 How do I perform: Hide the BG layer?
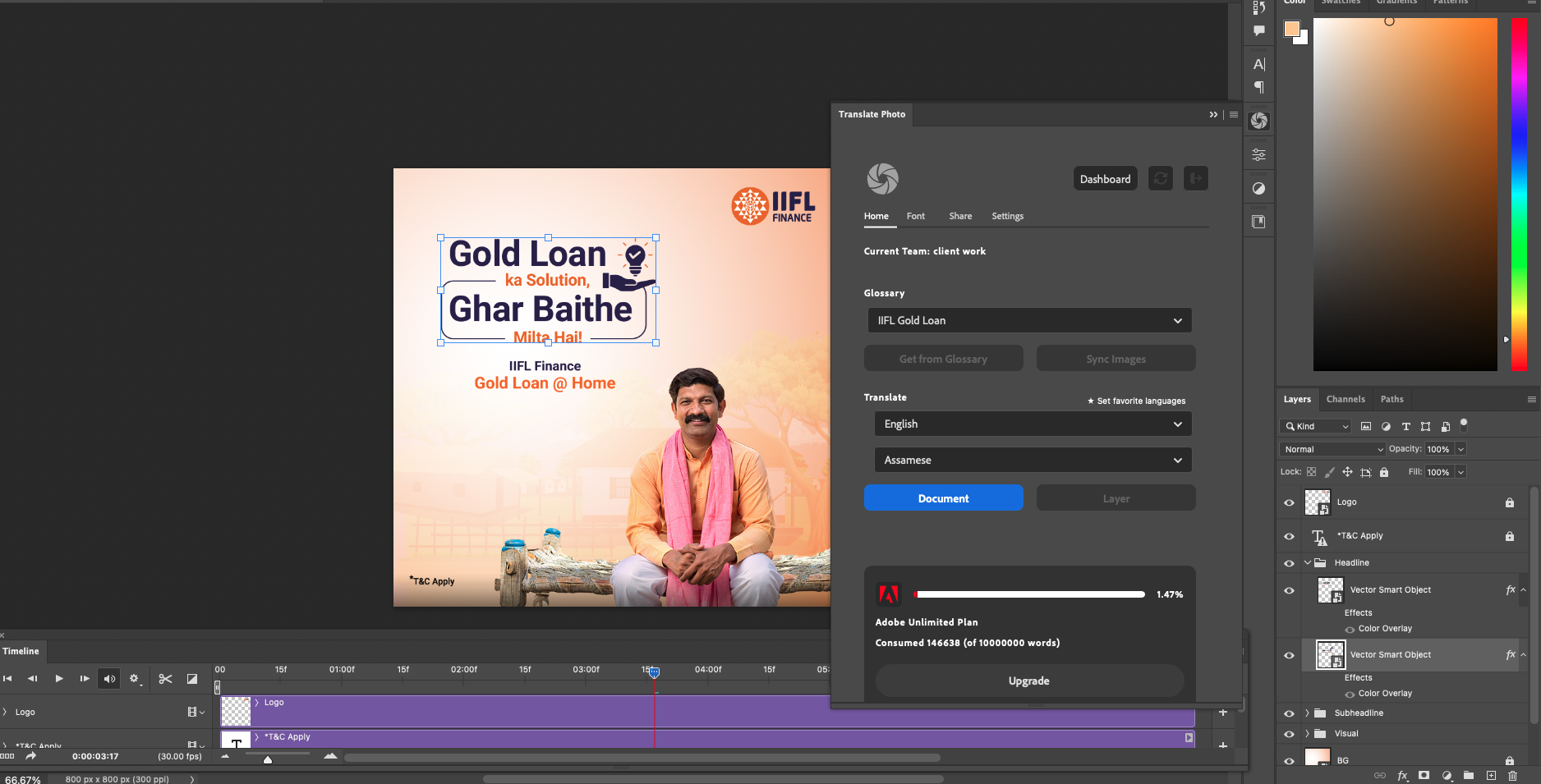tap(1289, 761)
